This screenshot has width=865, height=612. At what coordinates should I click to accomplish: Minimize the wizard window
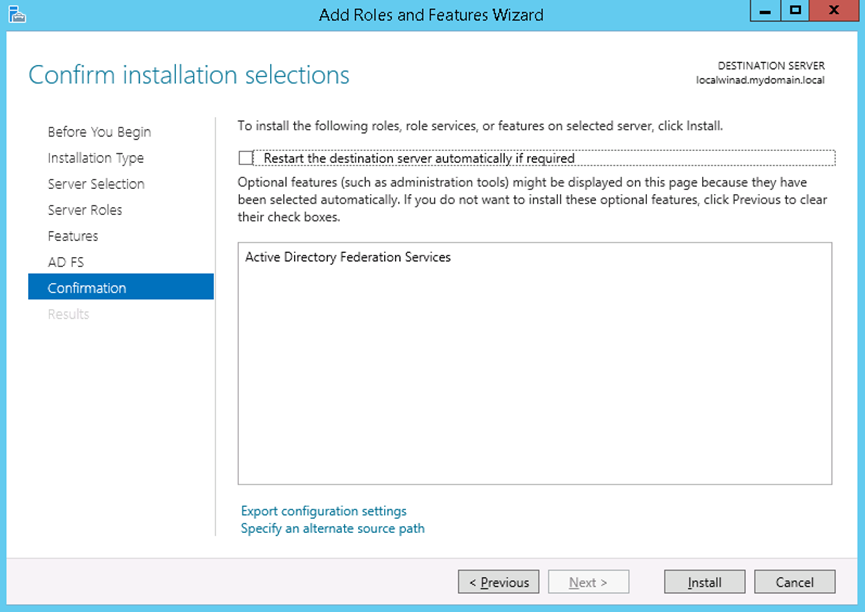[x=766, y=12]
